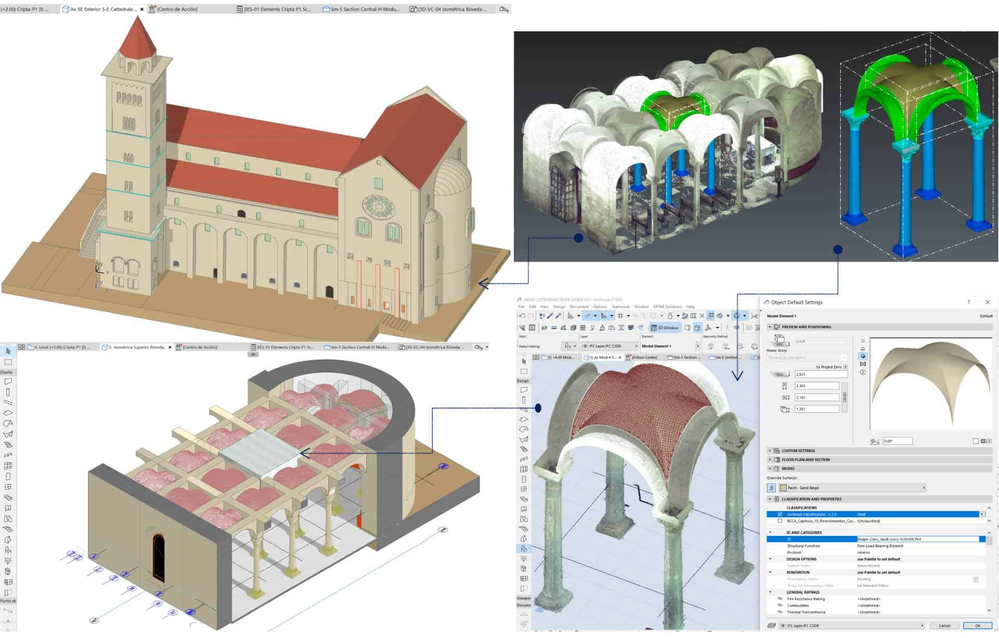Click the override surface paint icon
This screenshot has height=638, width=999.
pos(772,488)
